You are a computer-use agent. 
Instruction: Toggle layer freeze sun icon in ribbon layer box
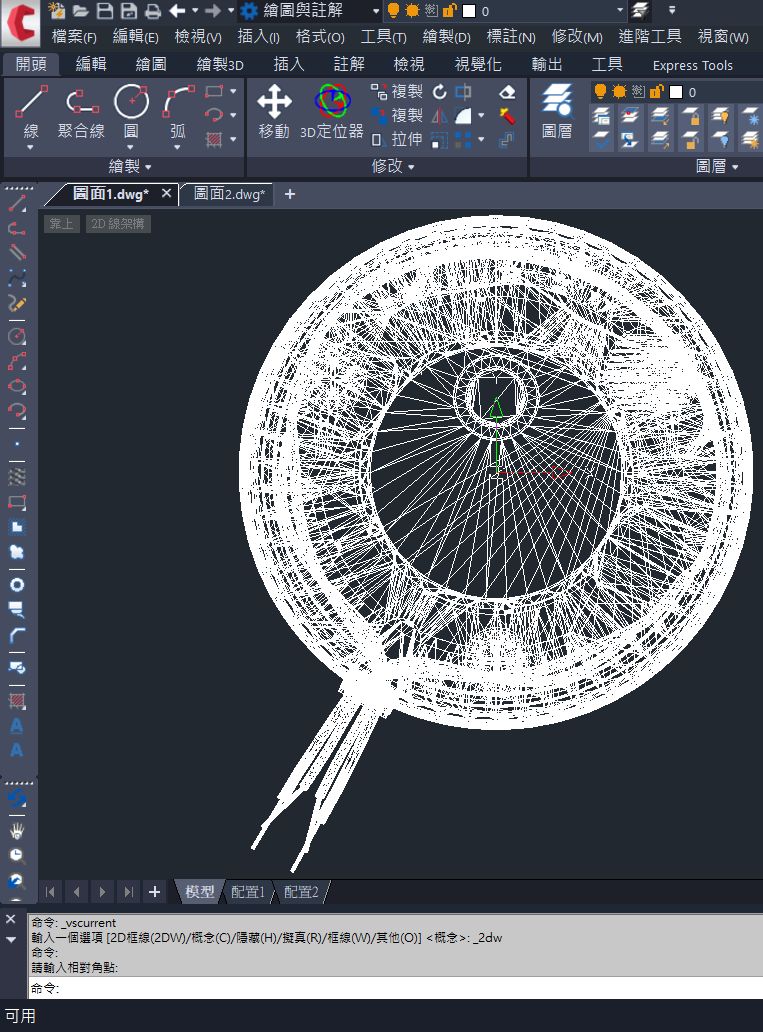pyautogui.click(x=619, y=91)
